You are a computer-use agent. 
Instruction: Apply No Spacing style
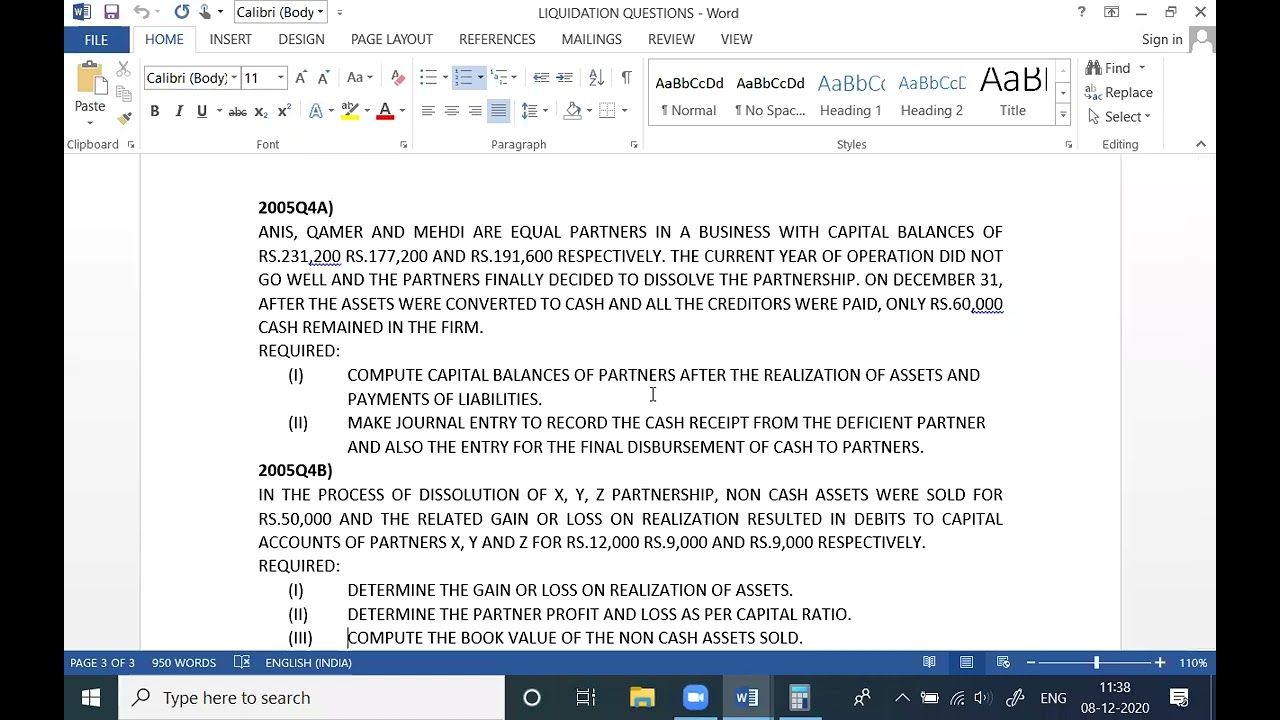point(770,93)
